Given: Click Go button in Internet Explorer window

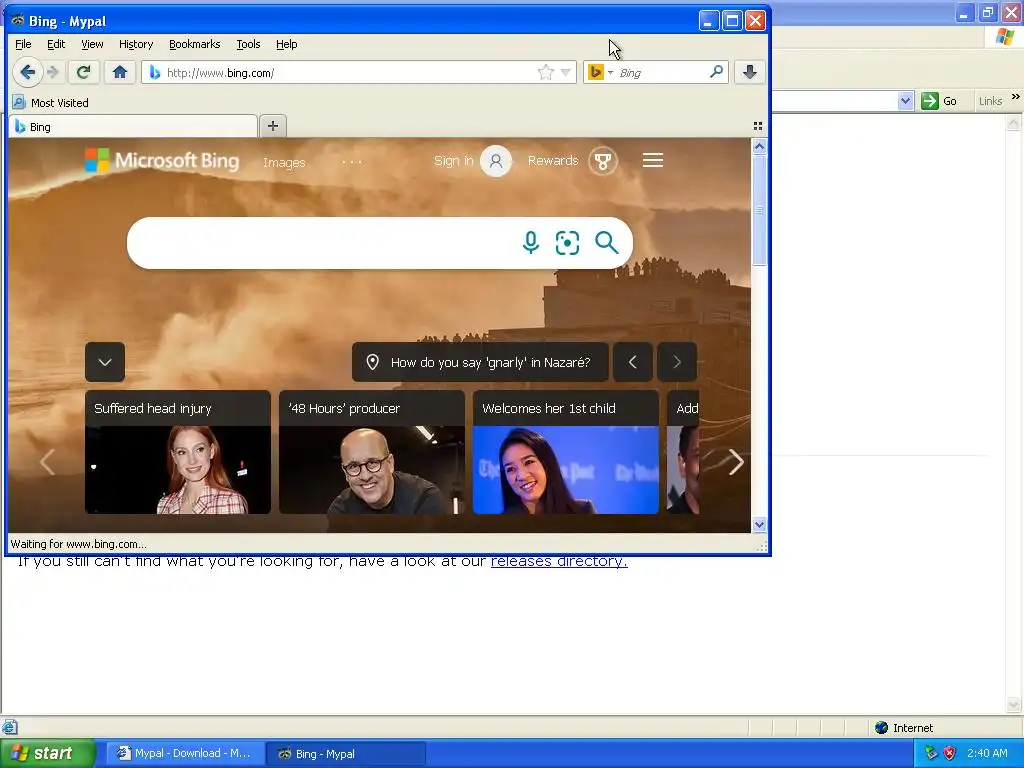Looking at the screenshot, I should click(x=940, y=101).
